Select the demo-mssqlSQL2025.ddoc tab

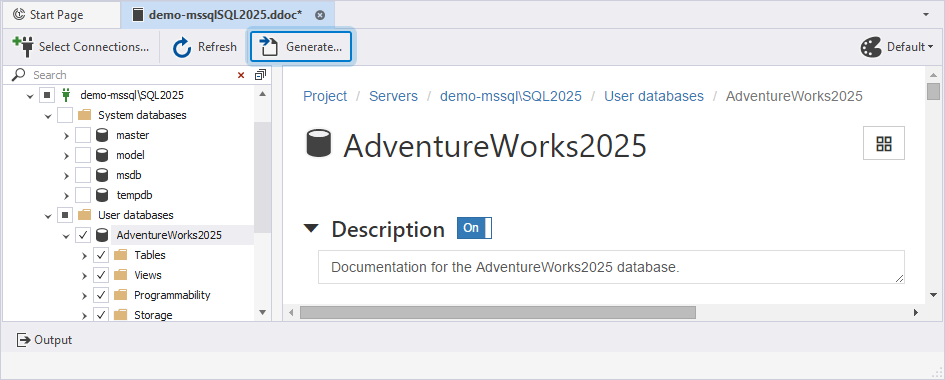(x=228, y=15)
